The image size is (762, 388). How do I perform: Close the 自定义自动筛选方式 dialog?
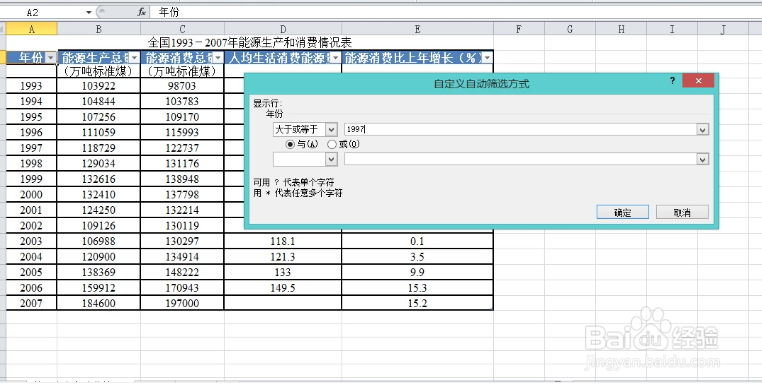click(x=698, y=80)
